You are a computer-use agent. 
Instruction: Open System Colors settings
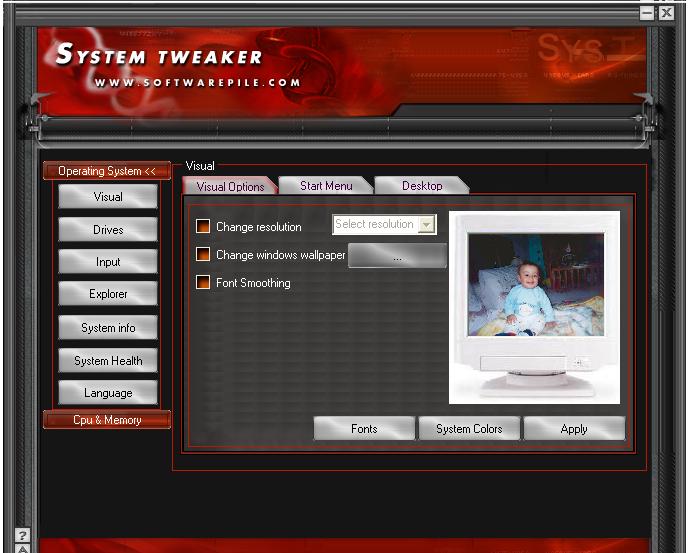469,429
